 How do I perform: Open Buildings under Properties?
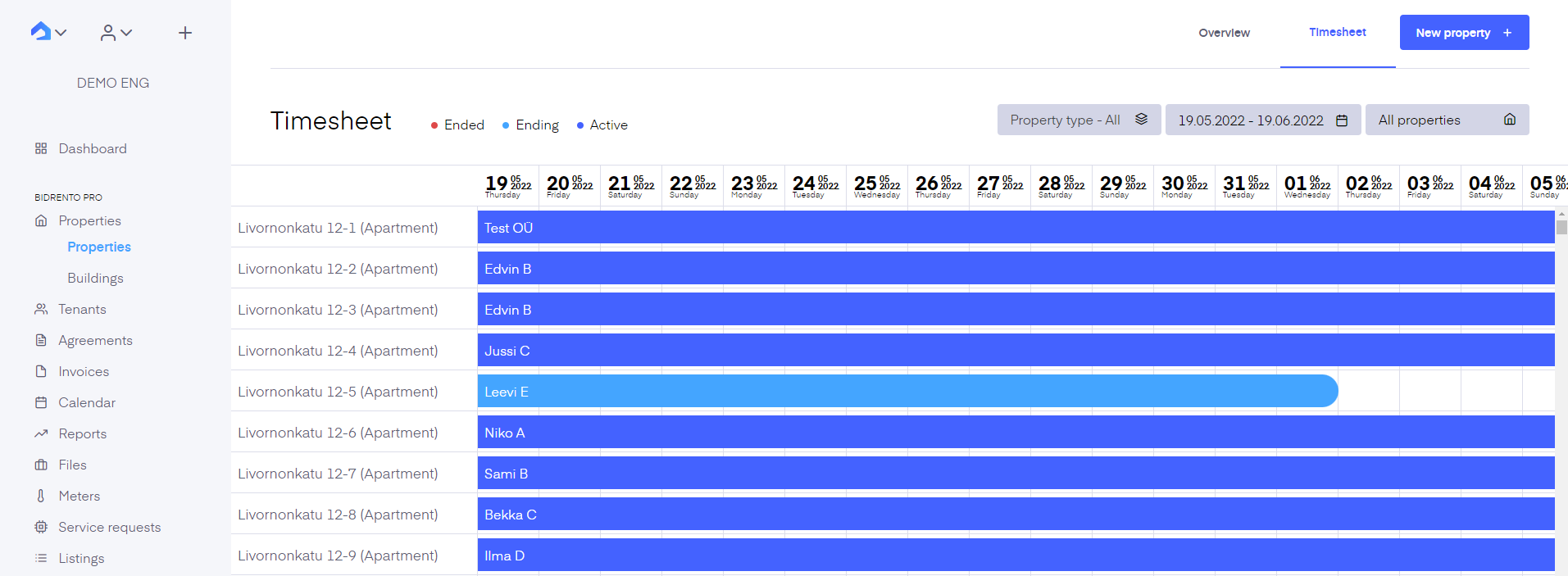point(95,278)
